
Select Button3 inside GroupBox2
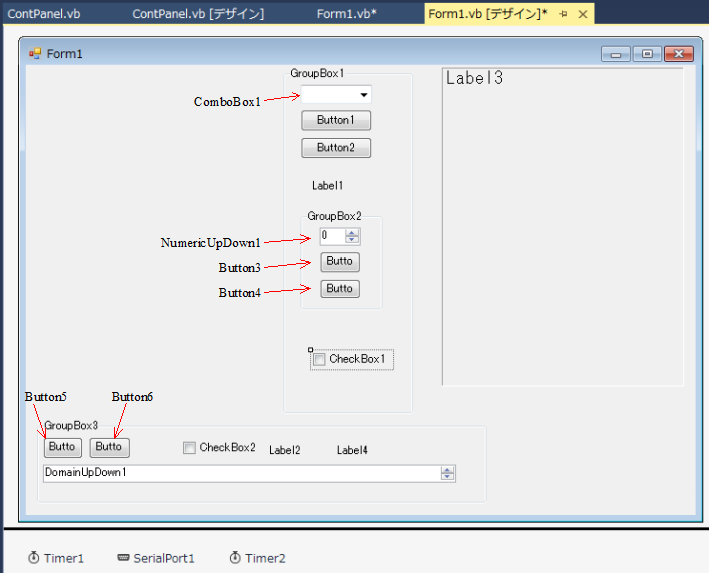pyautogui.click(x=340, y=262)
